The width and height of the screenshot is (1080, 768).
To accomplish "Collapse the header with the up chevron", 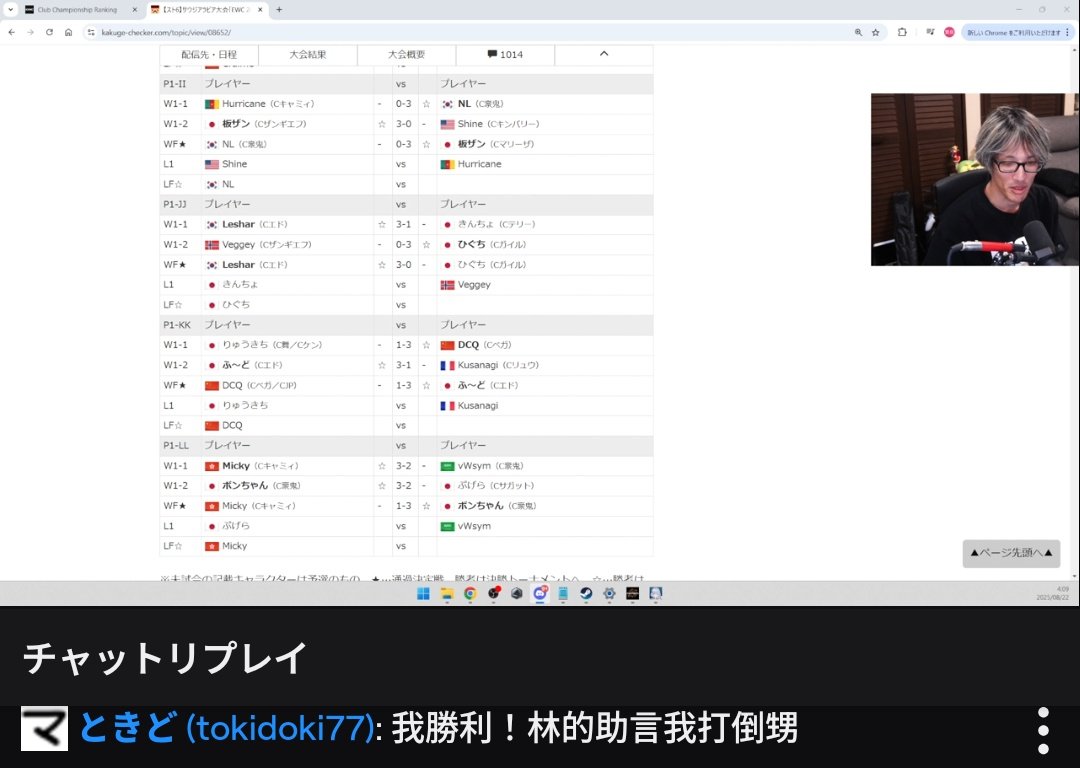I will tap(603, 54).
